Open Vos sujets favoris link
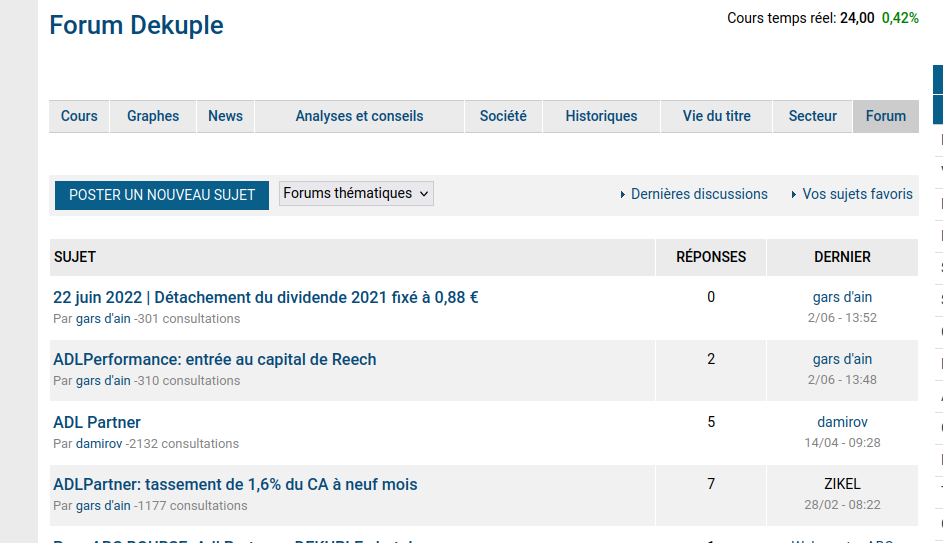Image resolution: width=943 pixels, height=543 pixels. pyautogui.click(x=857, y=194)
